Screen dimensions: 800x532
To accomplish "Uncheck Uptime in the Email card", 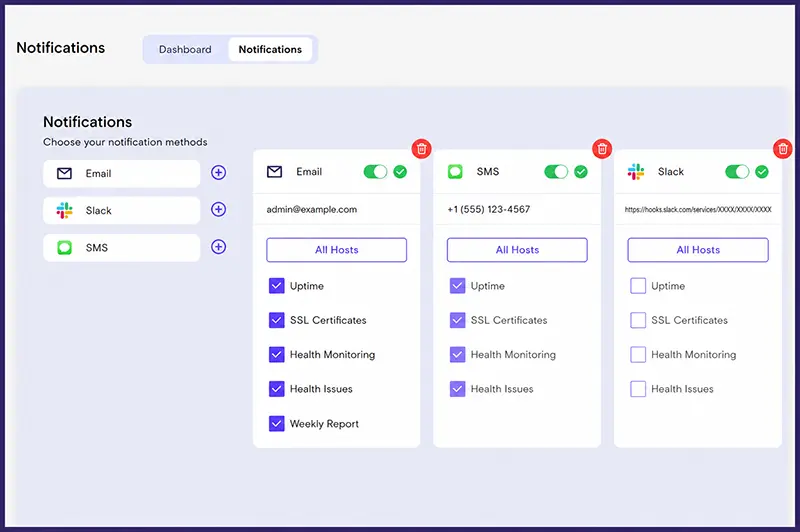I will coord(277,286).
